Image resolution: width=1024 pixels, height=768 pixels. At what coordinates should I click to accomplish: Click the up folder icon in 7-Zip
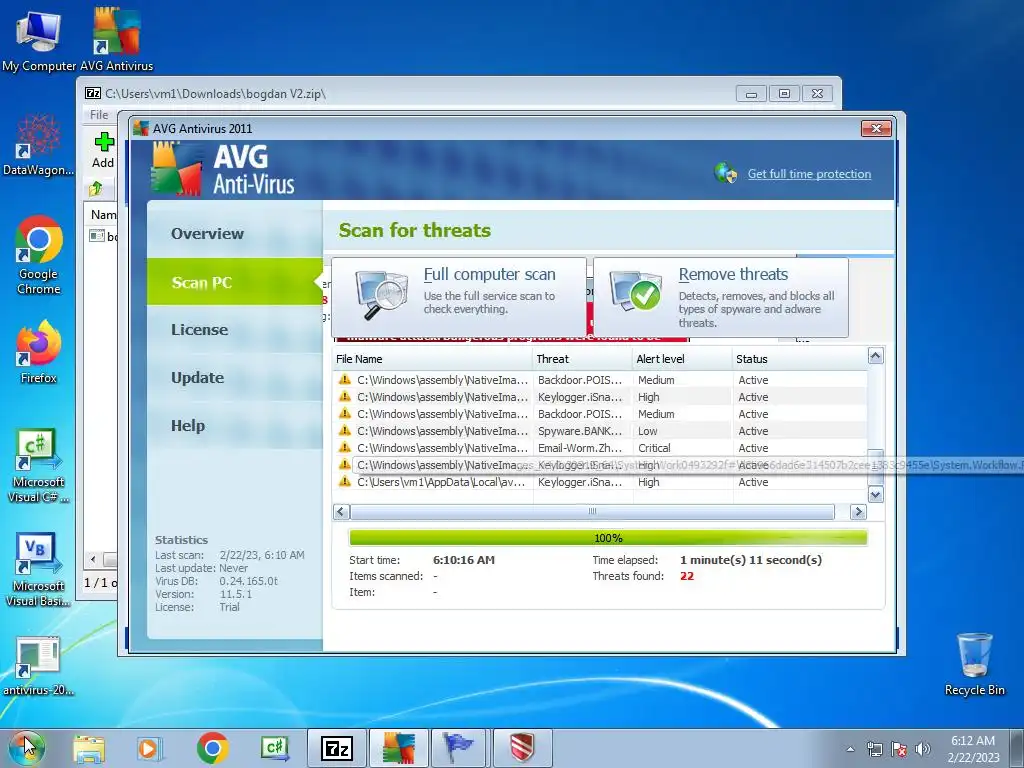pyautogui.click(x=96, y=189)
